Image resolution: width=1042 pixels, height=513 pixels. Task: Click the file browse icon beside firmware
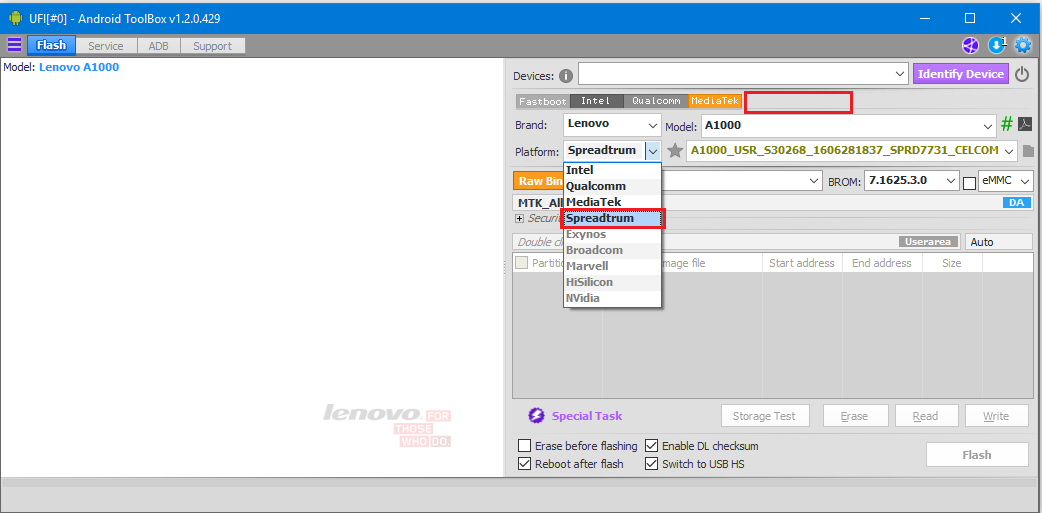point(1028,150)
